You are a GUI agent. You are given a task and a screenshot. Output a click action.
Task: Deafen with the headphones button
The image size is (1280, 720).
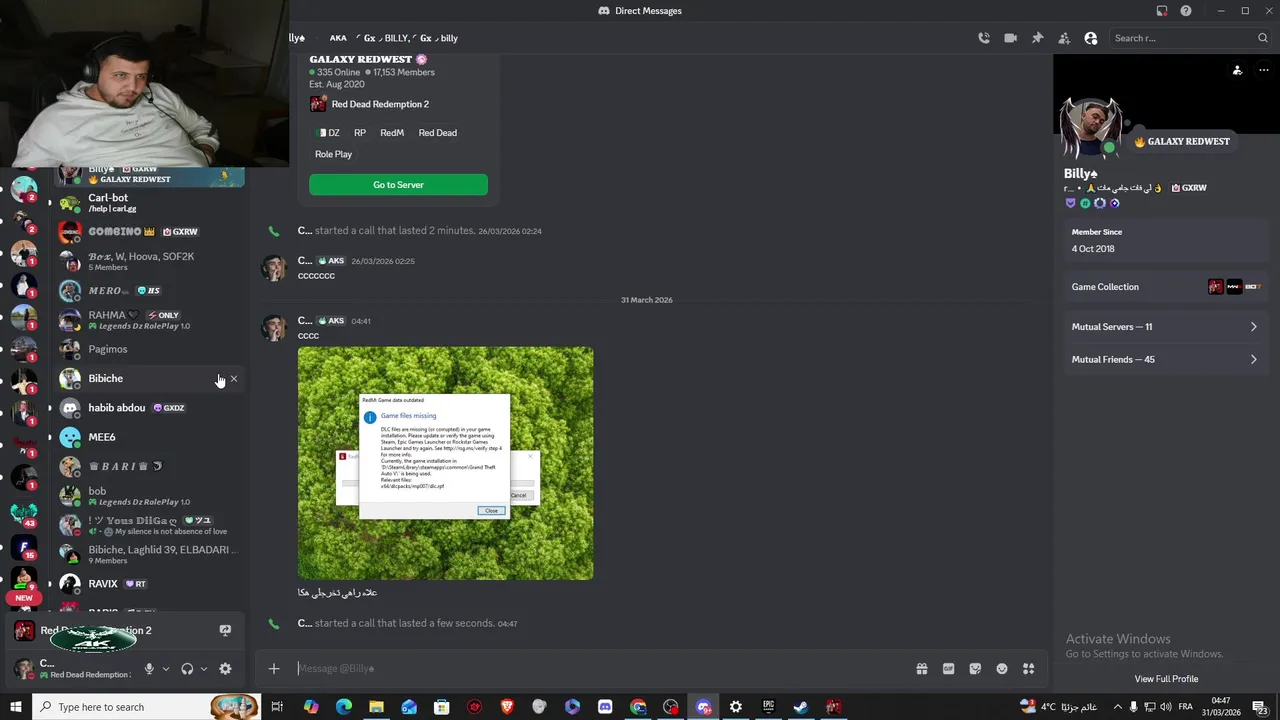[187, 669]
